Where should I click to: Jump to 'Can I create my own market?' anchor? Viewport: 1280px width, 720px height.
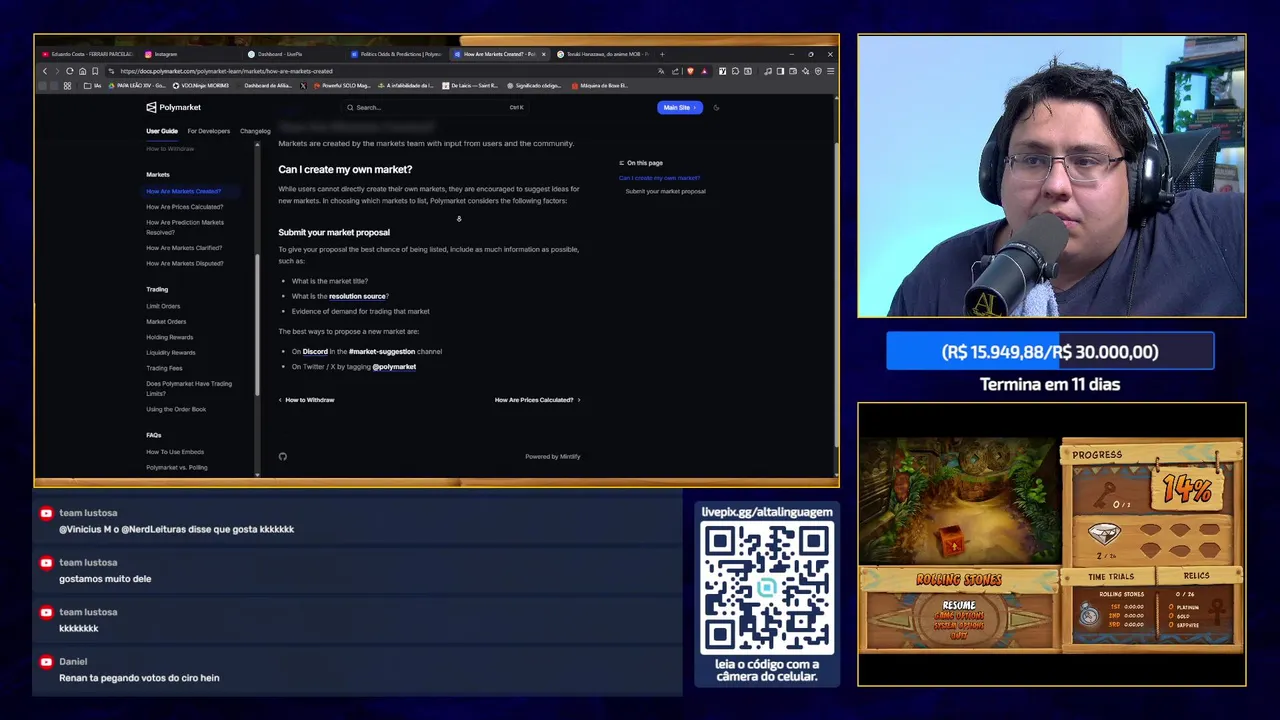659,178
